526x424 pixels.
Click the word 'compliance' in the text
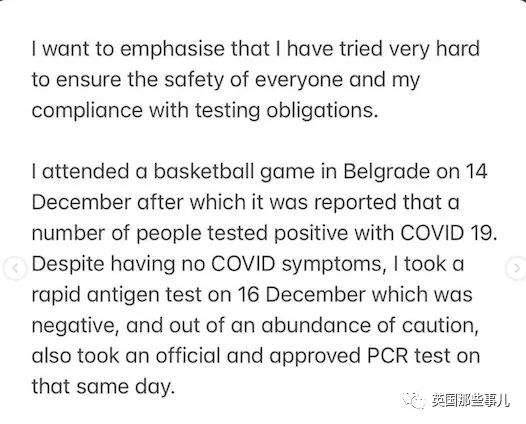coord(88,111)
